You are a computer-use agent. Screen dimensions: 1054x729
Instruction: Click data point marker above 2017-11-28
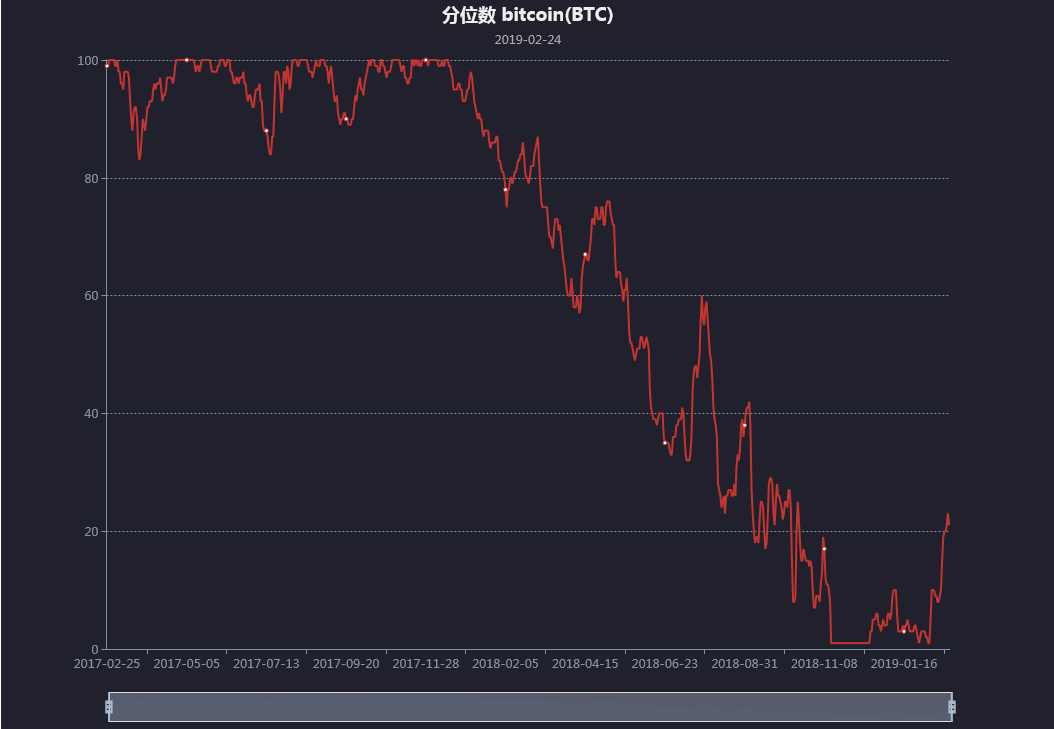click(x=425, y=60)
